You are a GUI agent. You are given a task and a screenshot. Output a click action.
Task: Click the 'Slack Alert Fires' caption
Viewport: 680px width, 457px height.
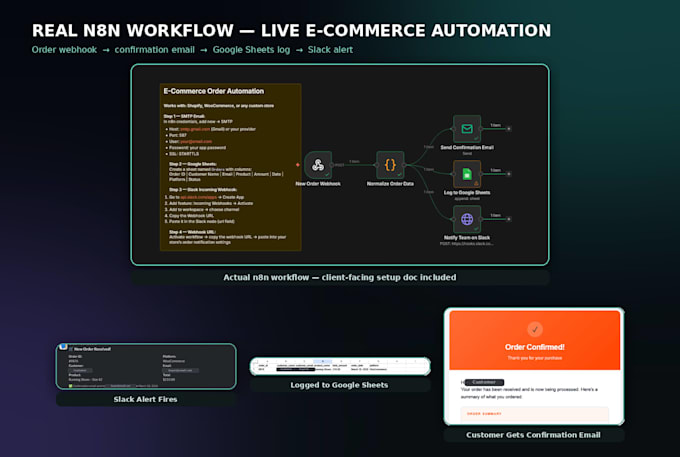[x=145, y=399]
